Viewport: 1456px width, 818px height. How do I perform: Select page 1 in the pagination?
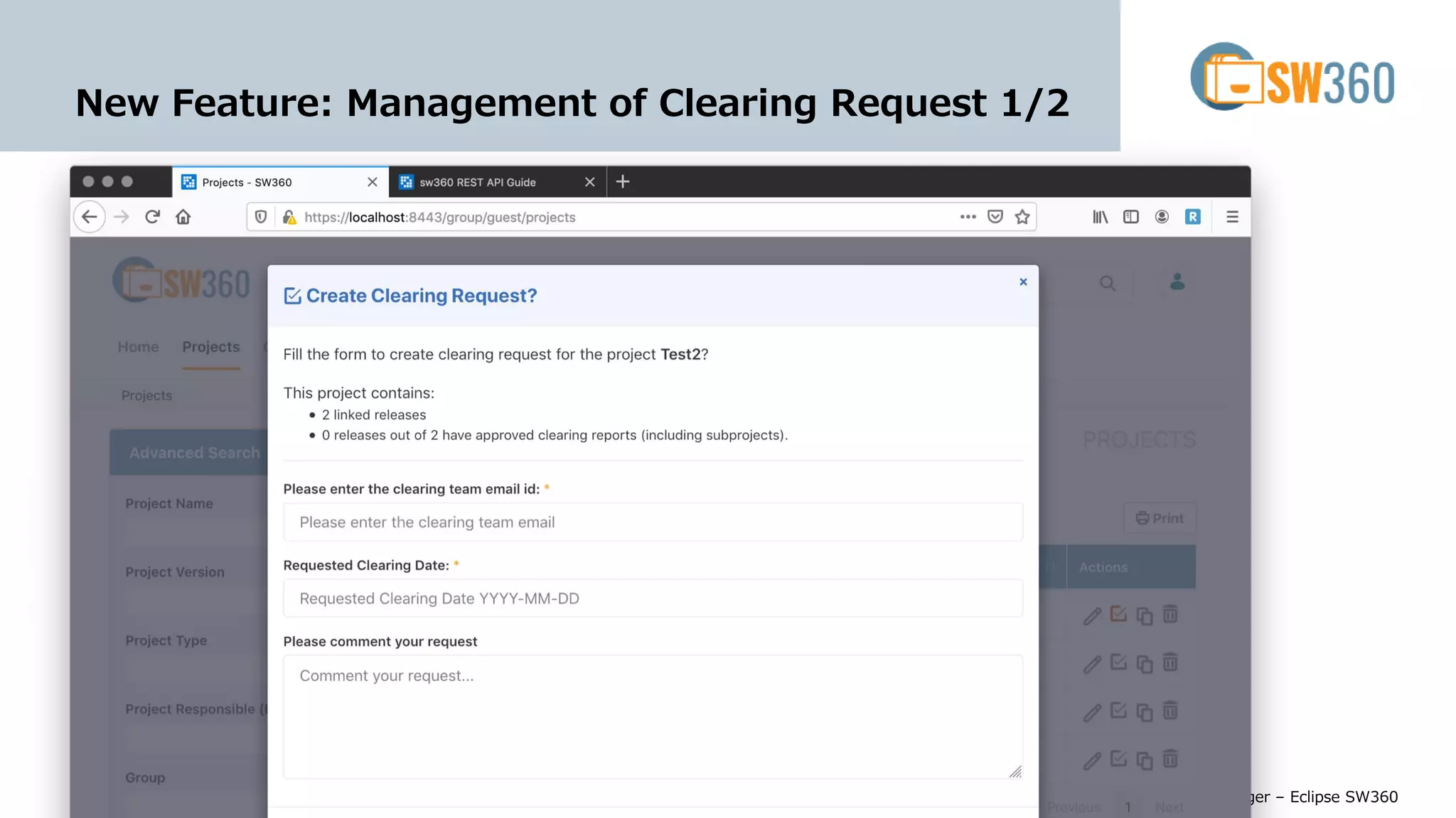(x=1128, y=807)
